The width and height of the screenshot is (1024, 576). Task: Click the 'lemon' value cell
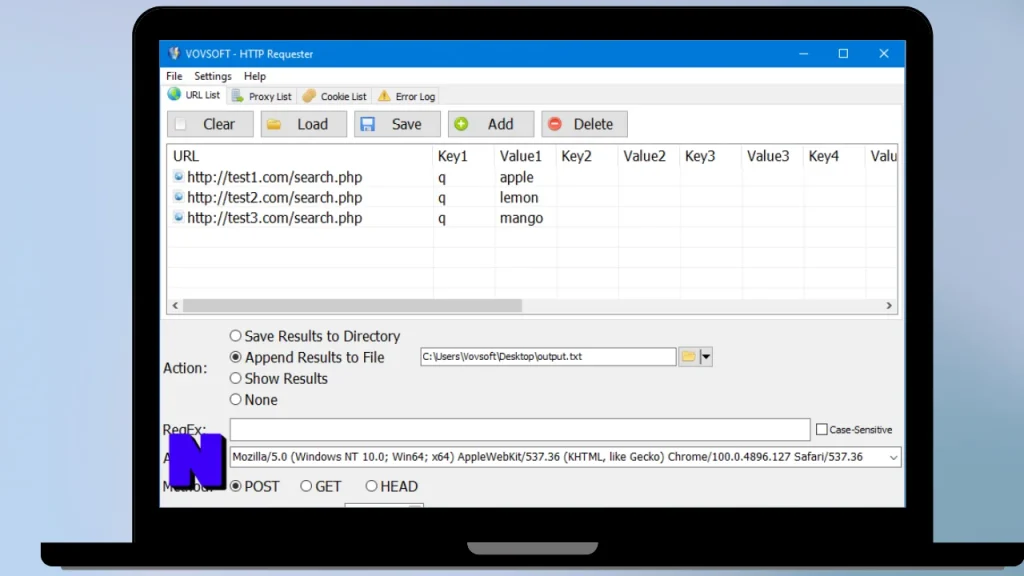[x=519, y=197]
